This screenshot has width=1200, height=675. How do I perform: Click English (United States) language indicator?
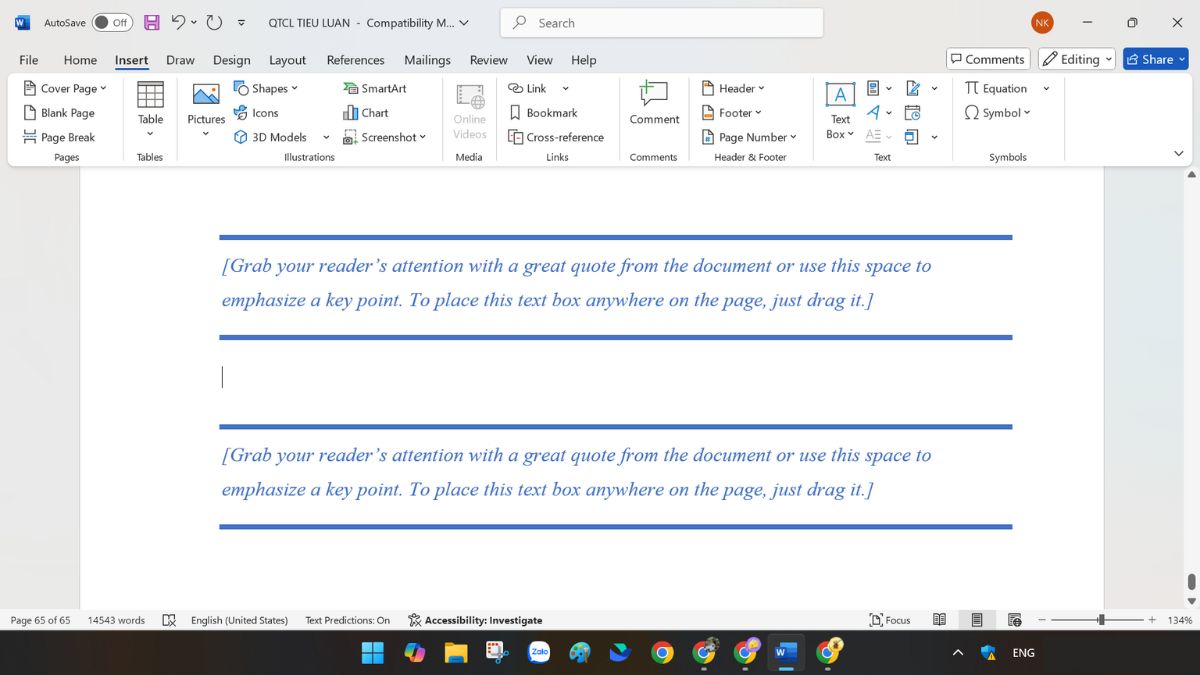click(239, 620)
